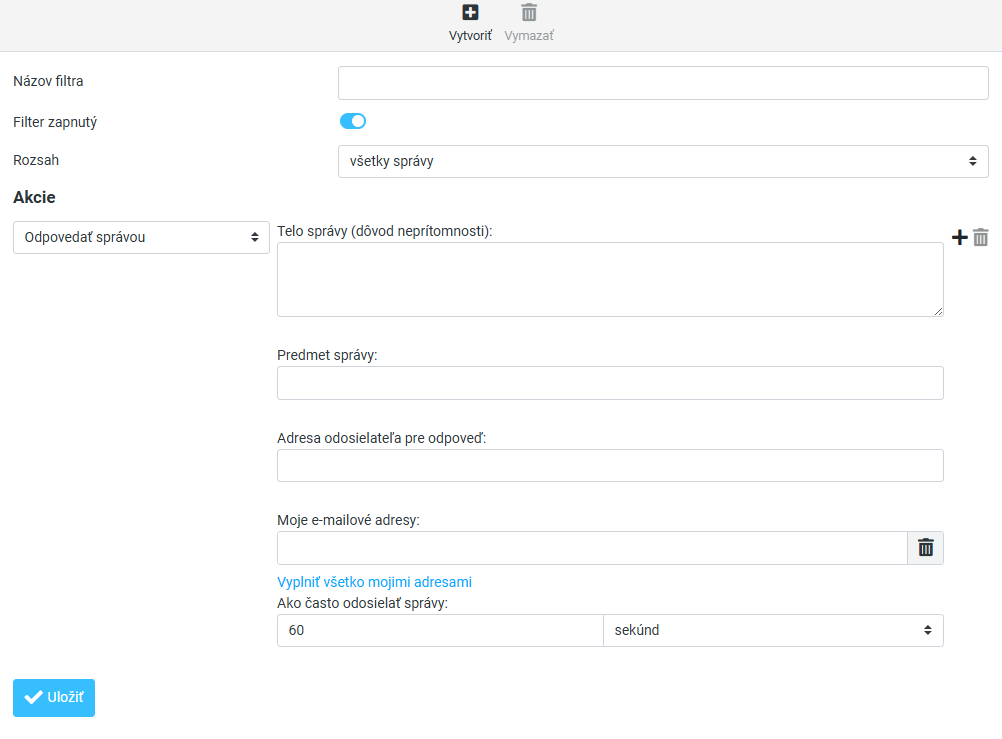The width and height of the screenshot is (1002, 739).
Task: Click the Názov filtra label
Action: tap(49, 81)
